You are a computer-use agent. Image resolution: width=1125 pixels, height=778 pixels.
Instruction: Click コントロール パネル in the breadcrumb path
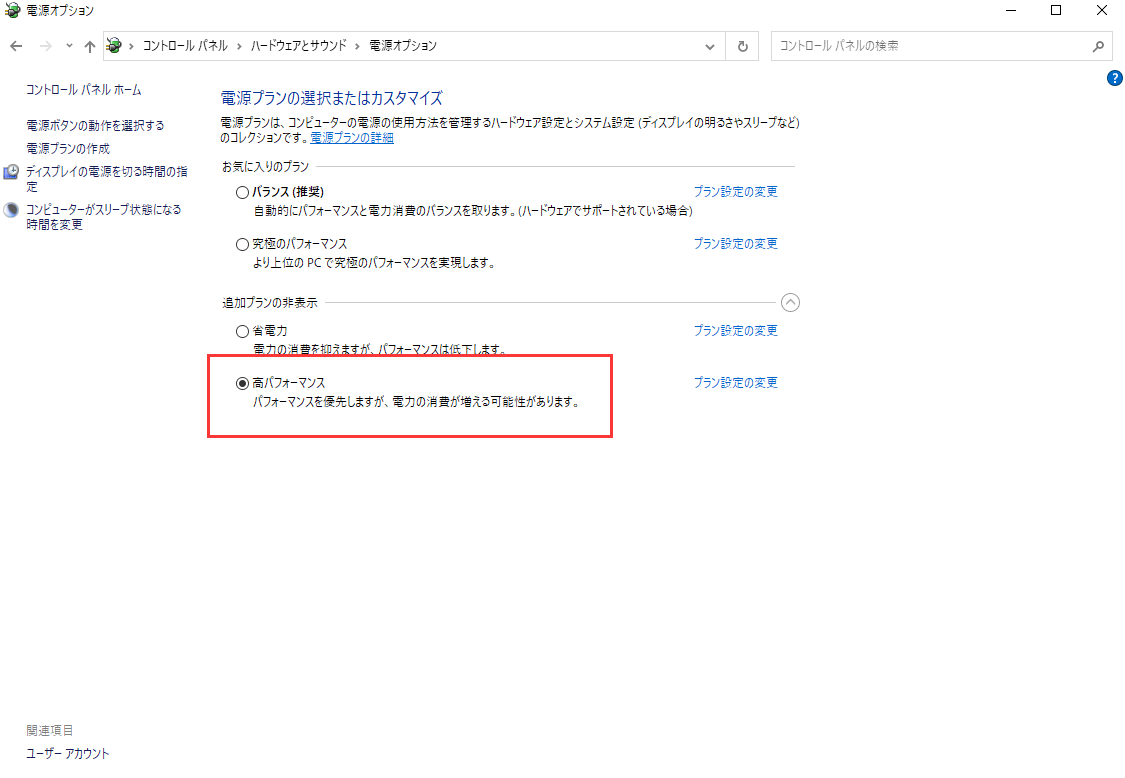(185, 46)
